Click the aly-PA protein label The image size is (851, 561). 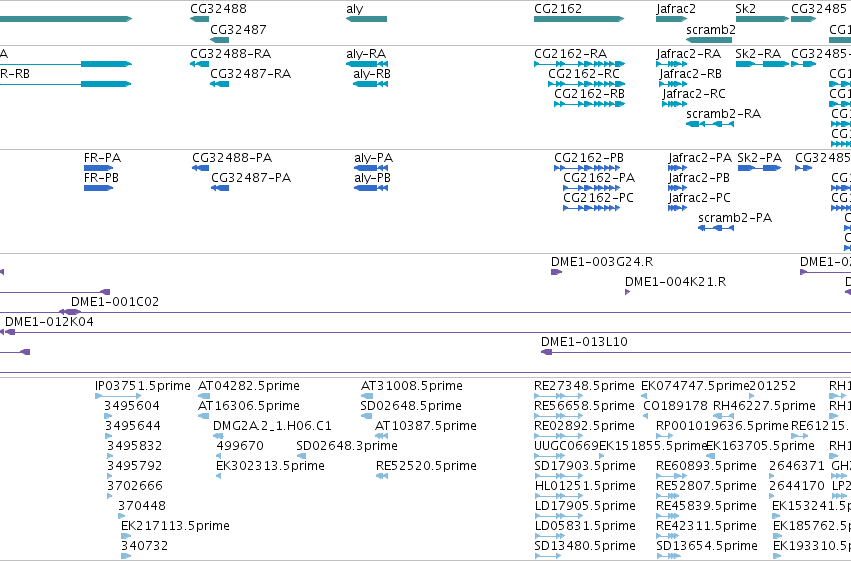click(373, 158)
